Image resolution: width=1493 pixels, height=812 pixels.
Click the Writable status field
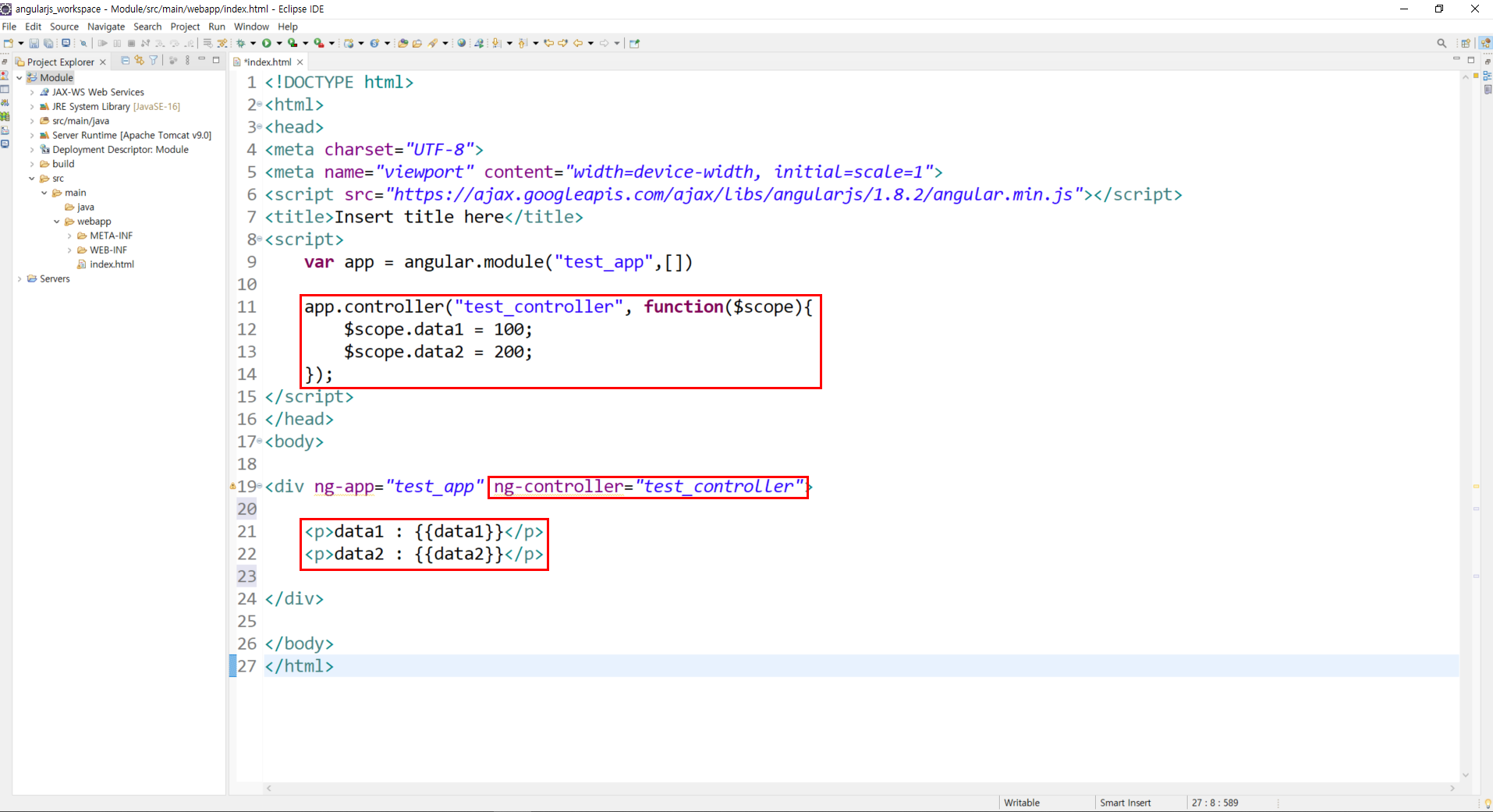[x=1022, y=803]
